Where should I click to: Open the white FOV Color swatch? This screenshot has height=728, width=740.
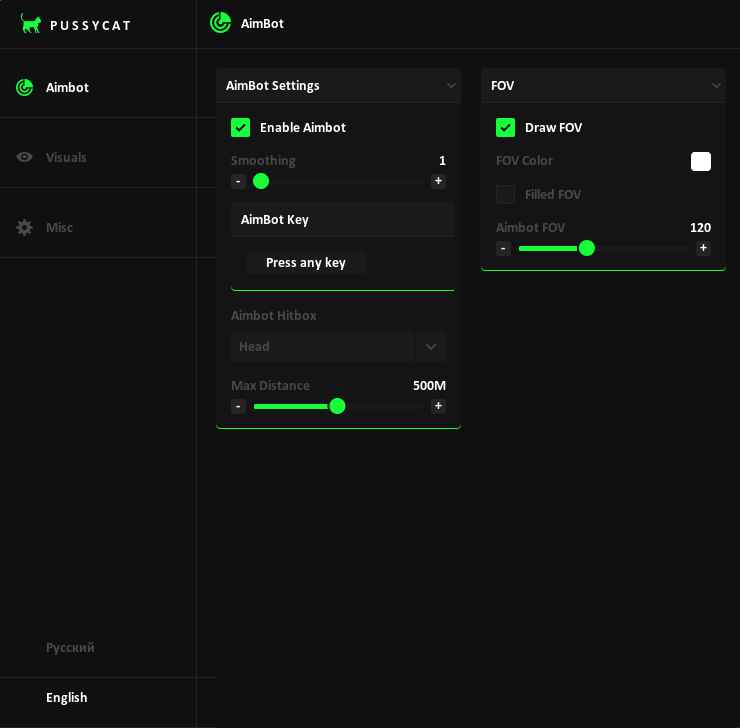coord(701,161)
